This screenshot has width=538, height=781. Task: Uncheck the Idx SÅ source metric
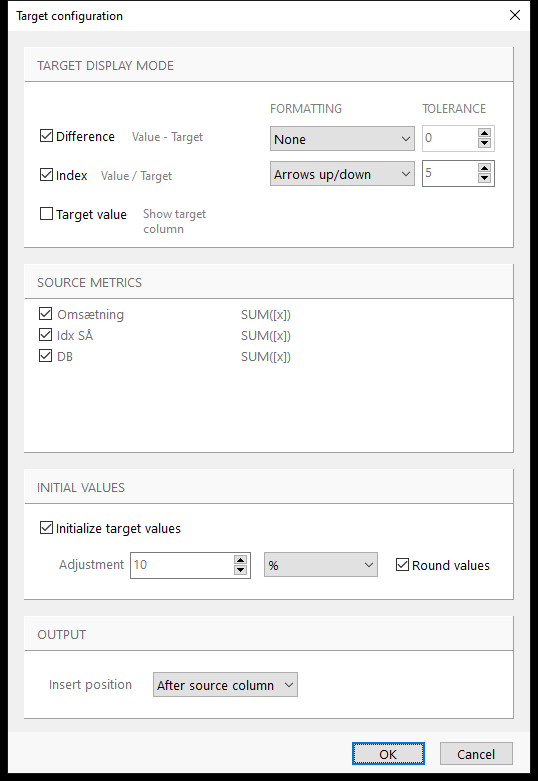click(45, 335)
